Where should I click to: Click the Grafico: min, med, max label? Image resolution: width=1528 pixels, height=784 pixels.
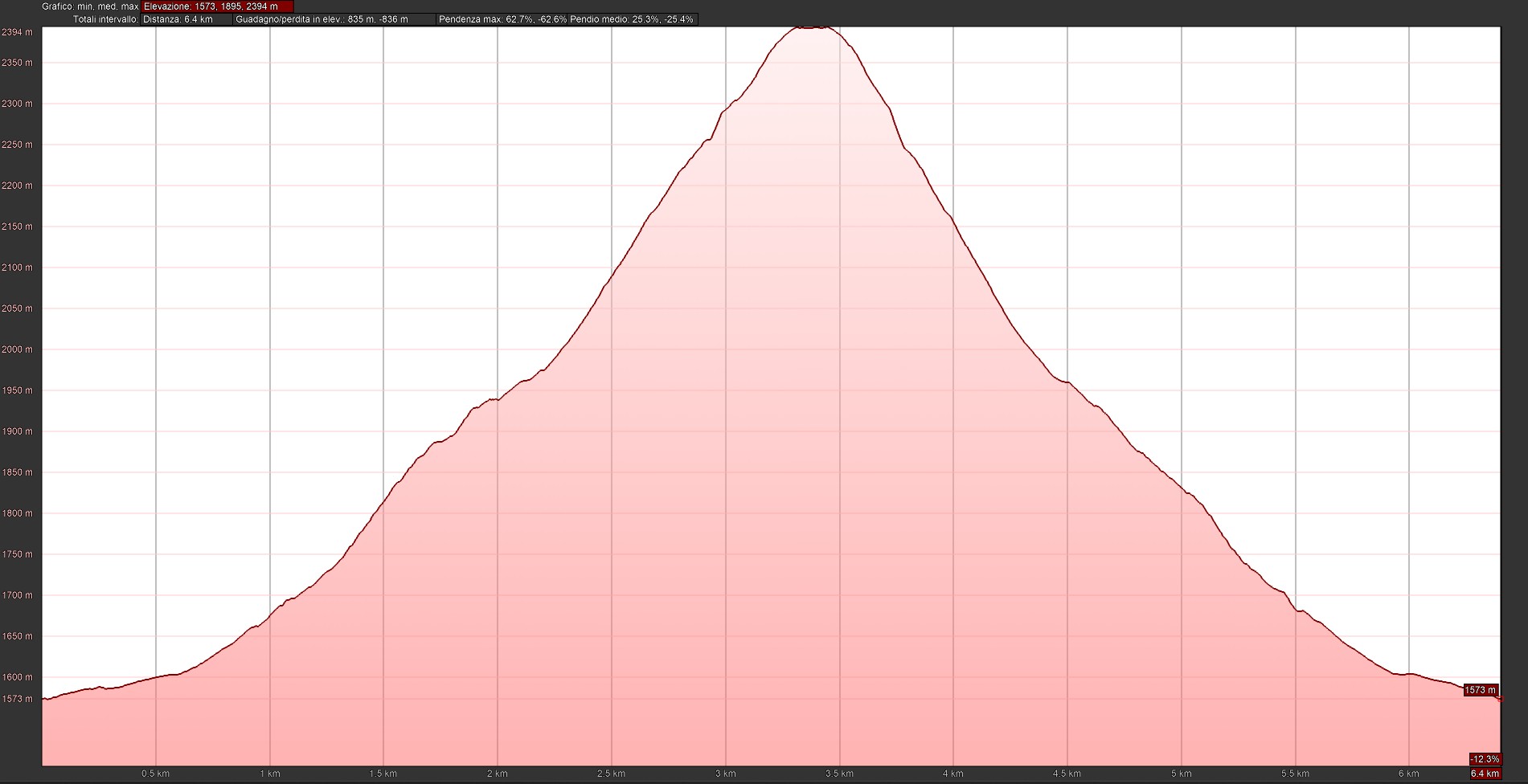90,6
